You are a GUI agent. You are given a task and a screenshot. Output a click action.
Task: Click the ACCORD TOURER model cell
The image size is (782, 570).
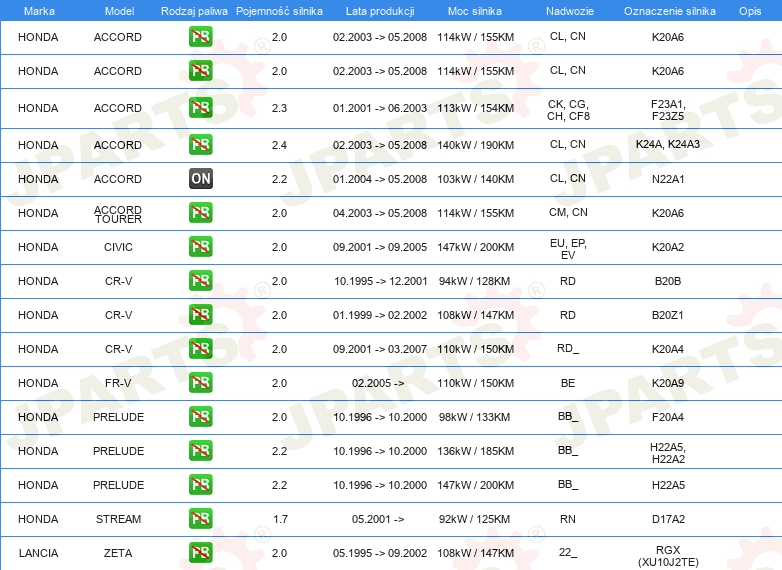tap(118, 214)
